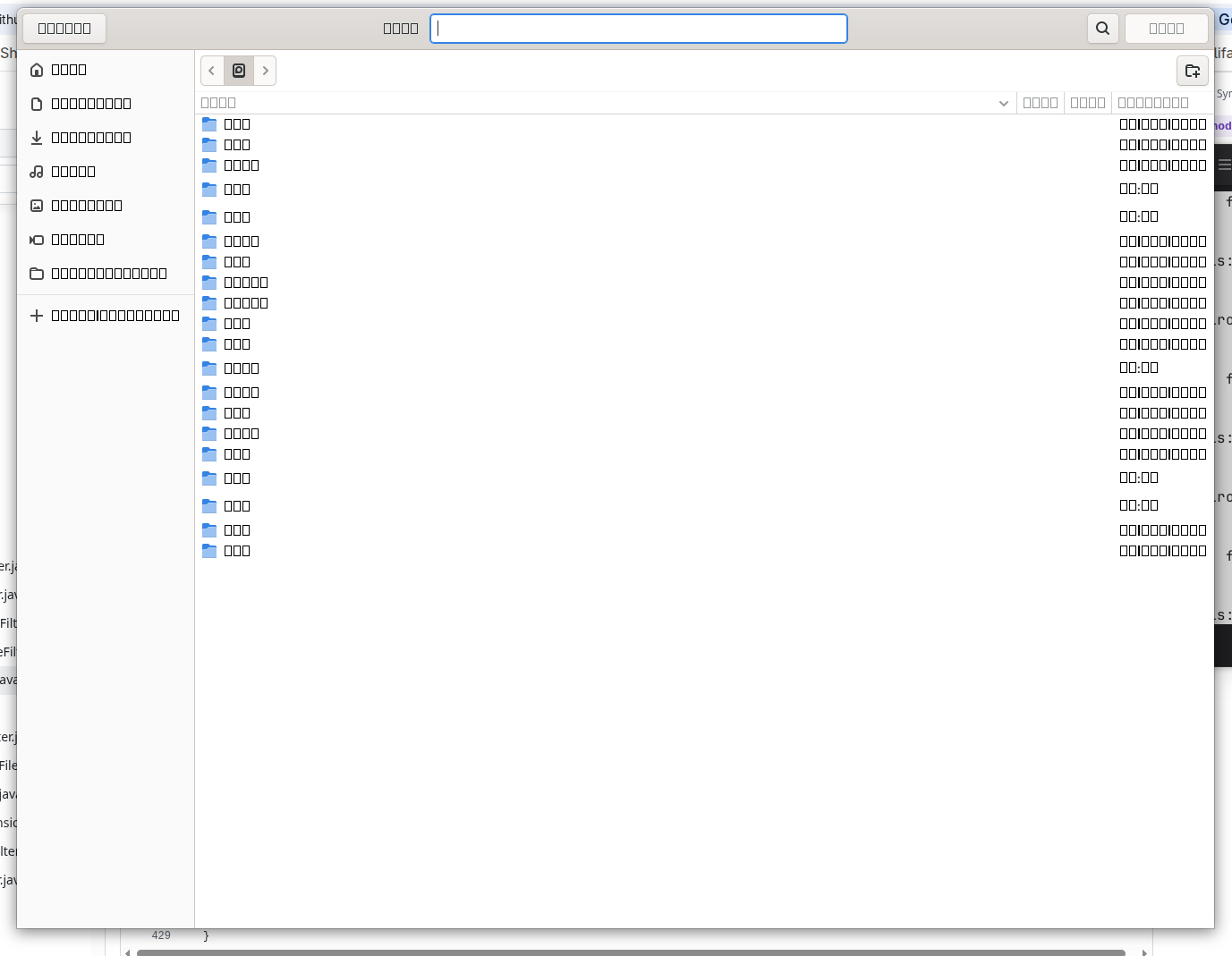The height and width of the screenshot is (956, 1232).
Task: Click the left chevron in path bar
Action: coord(212,71)
